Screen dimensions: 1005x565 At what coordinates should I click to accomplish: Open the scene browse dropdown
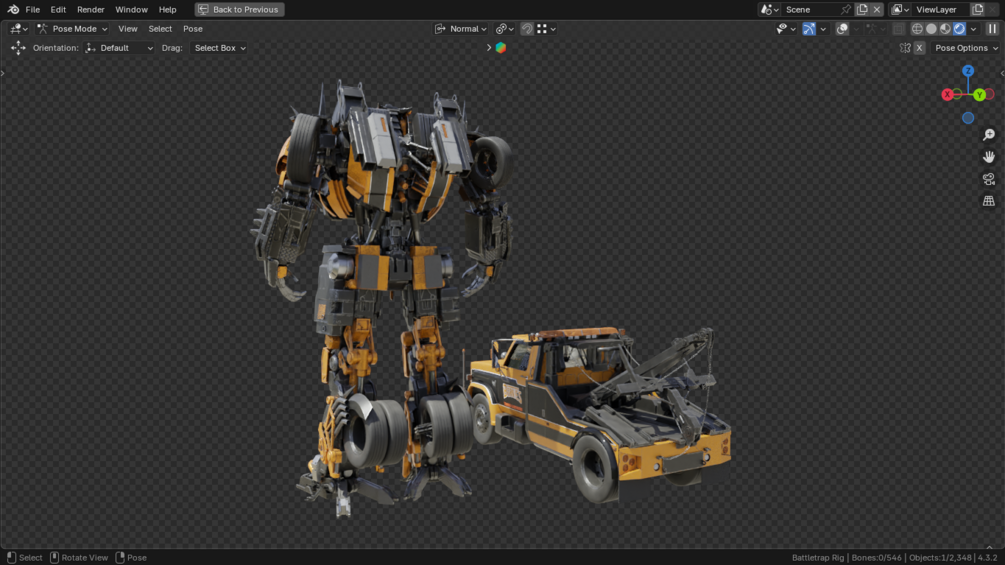click(x=769, y=10)
